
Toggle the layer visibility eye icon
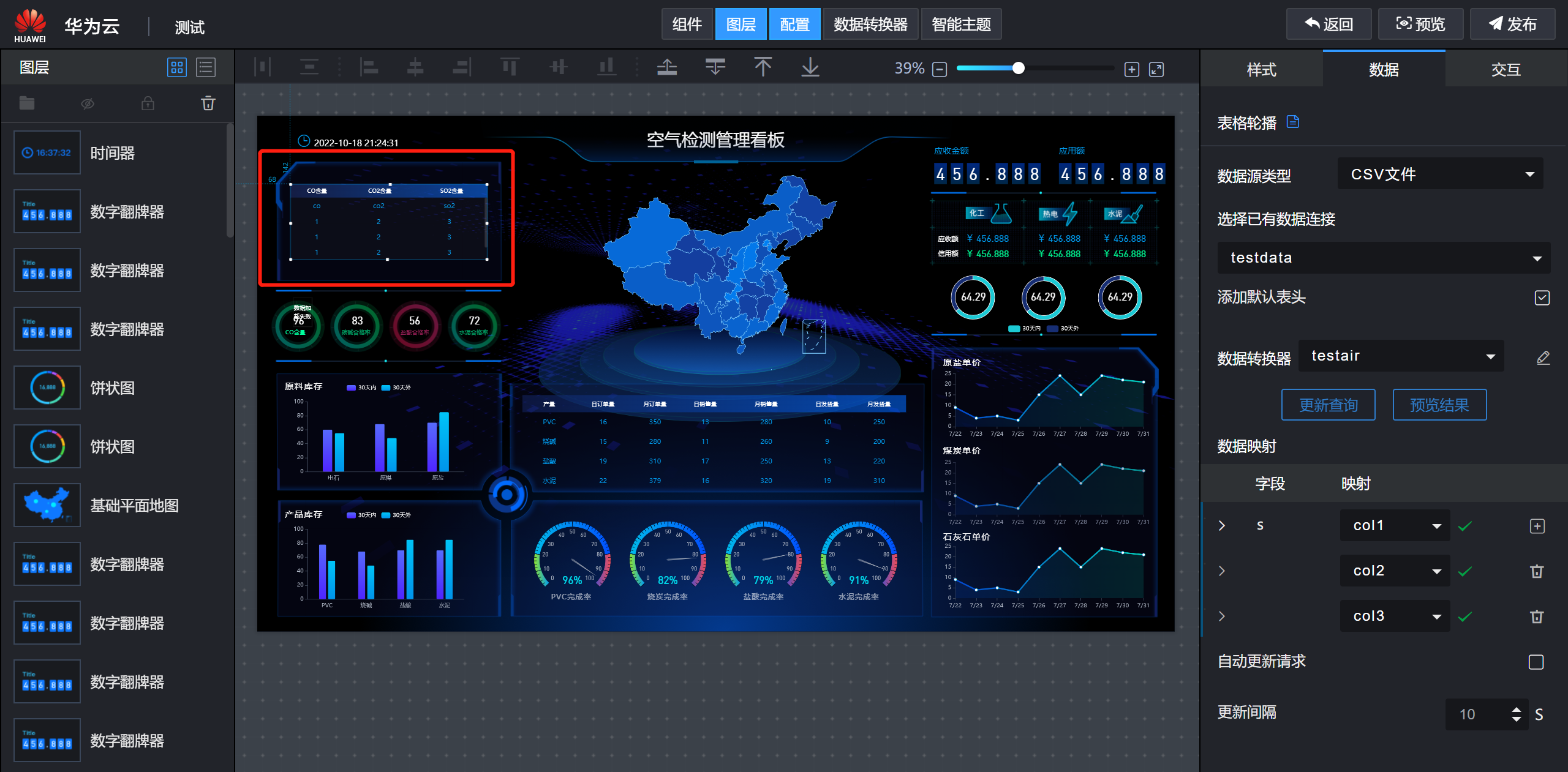[88, 103]
